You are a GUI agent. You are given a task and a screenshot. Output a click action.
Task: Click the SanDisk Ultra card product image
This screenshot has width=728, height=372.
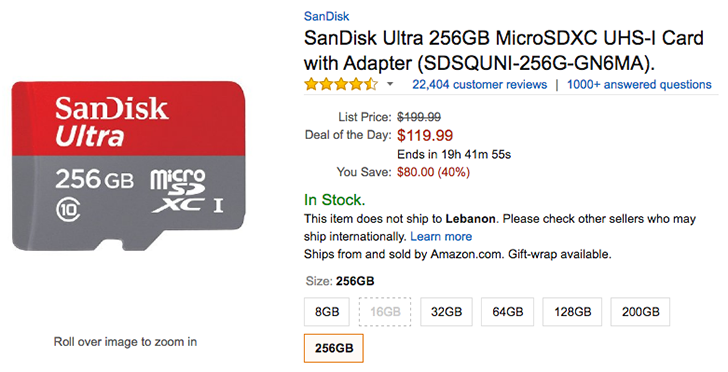coord(129,166)
